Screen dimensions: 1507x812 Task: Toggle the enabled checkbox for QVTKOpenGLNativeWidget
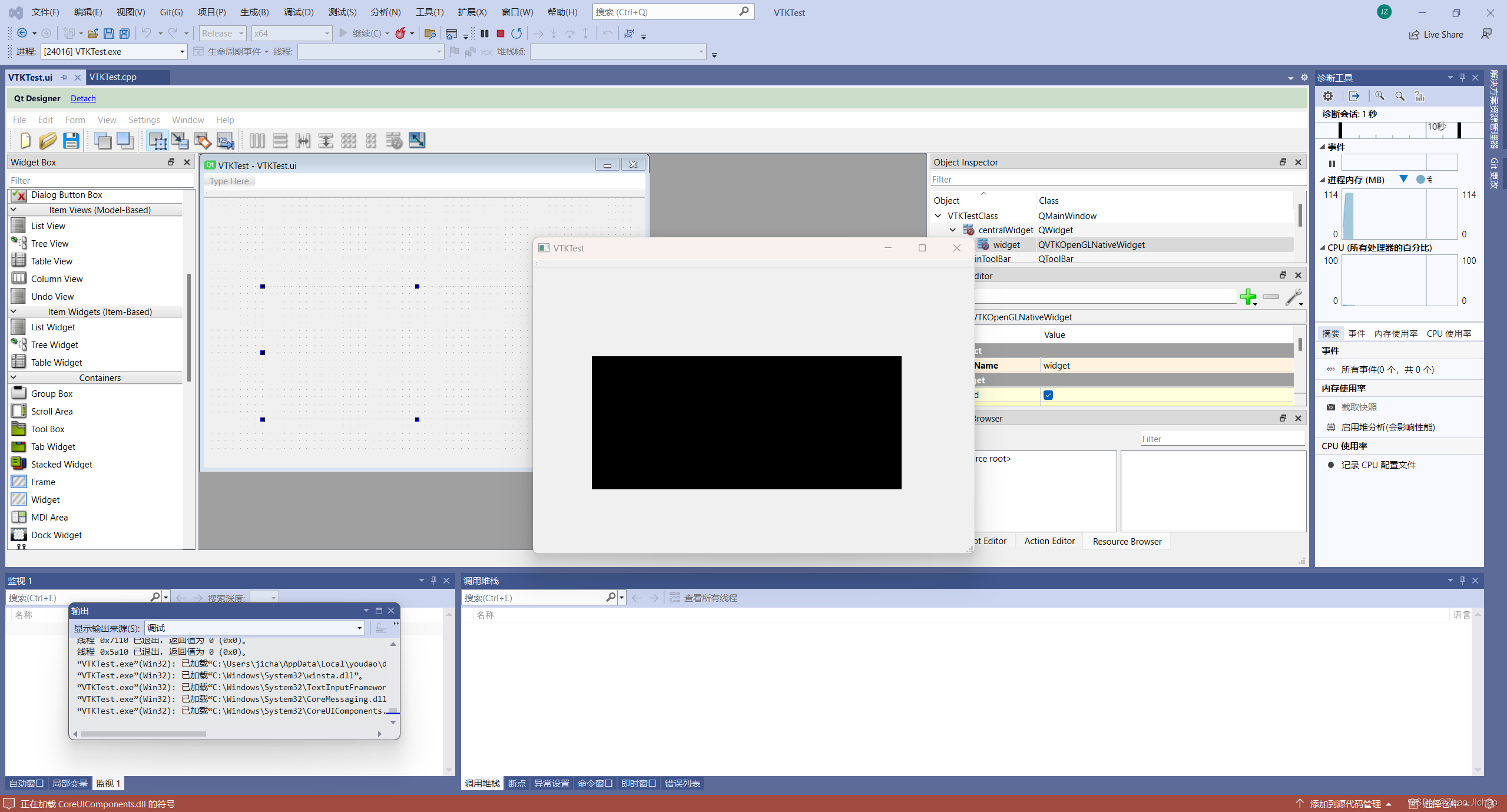pyautogui.click(x=1048, y=394)
